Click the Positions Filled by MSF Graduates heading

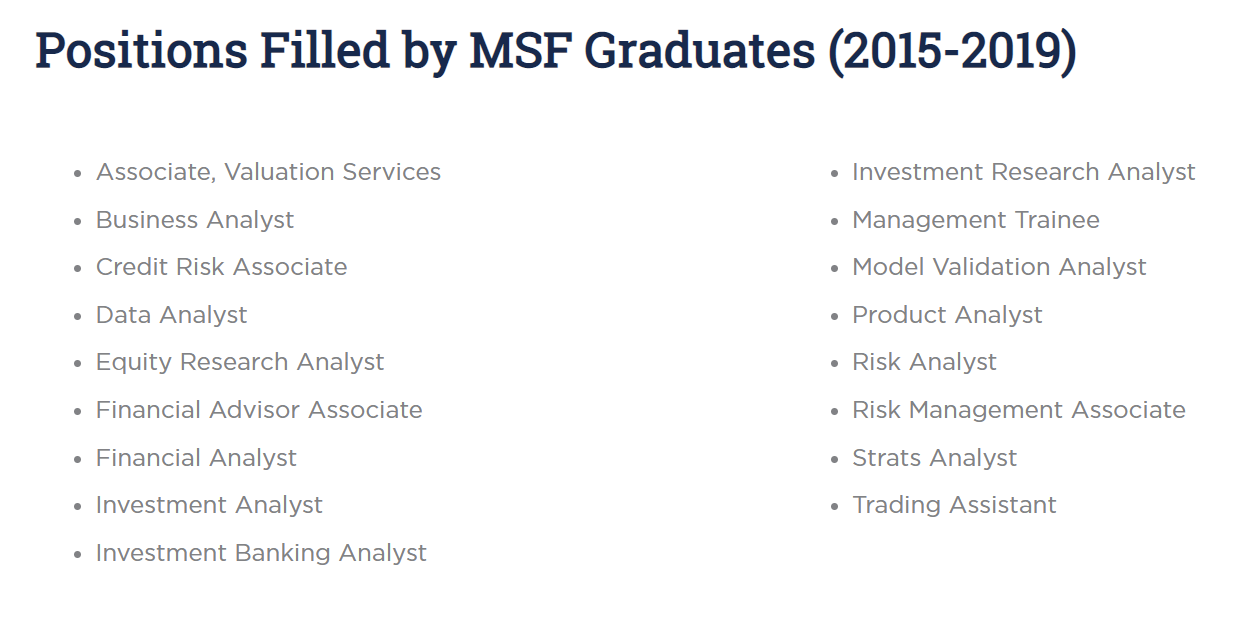click(x=556, y=51)
